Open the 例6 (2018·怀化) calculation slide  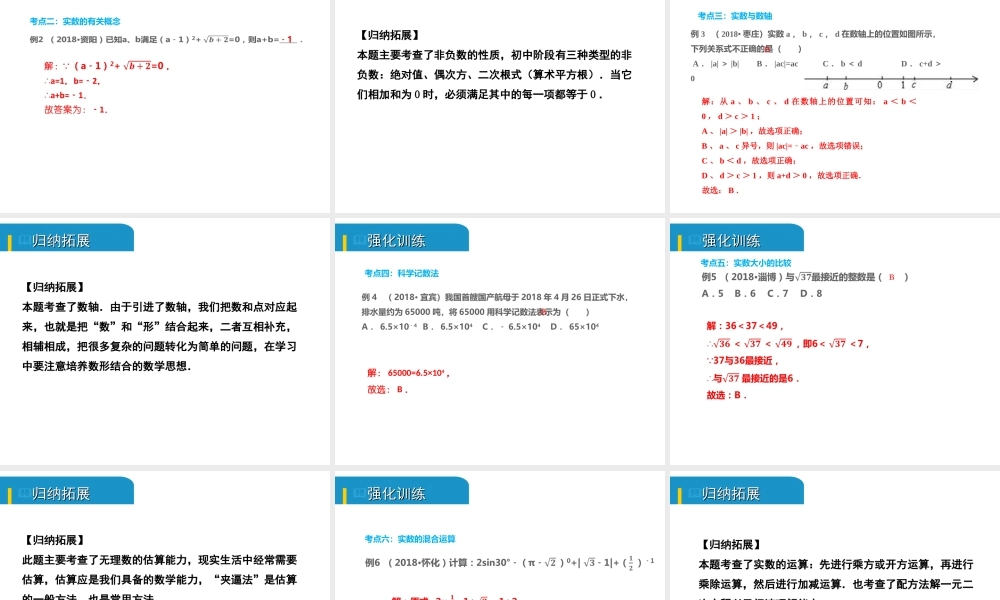[499, 536]
